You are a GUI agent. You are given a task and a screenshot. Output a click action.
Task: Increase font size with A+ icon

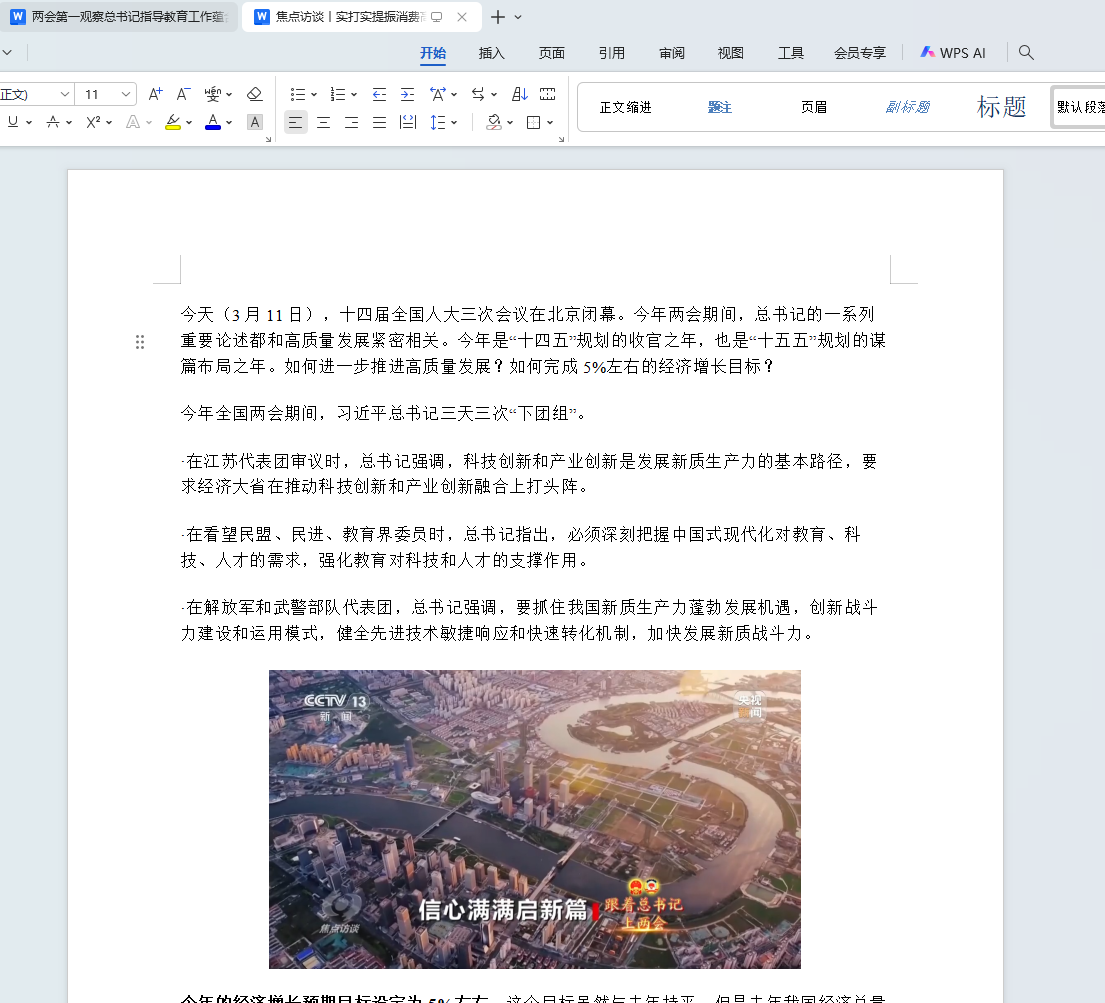(156, 94)
